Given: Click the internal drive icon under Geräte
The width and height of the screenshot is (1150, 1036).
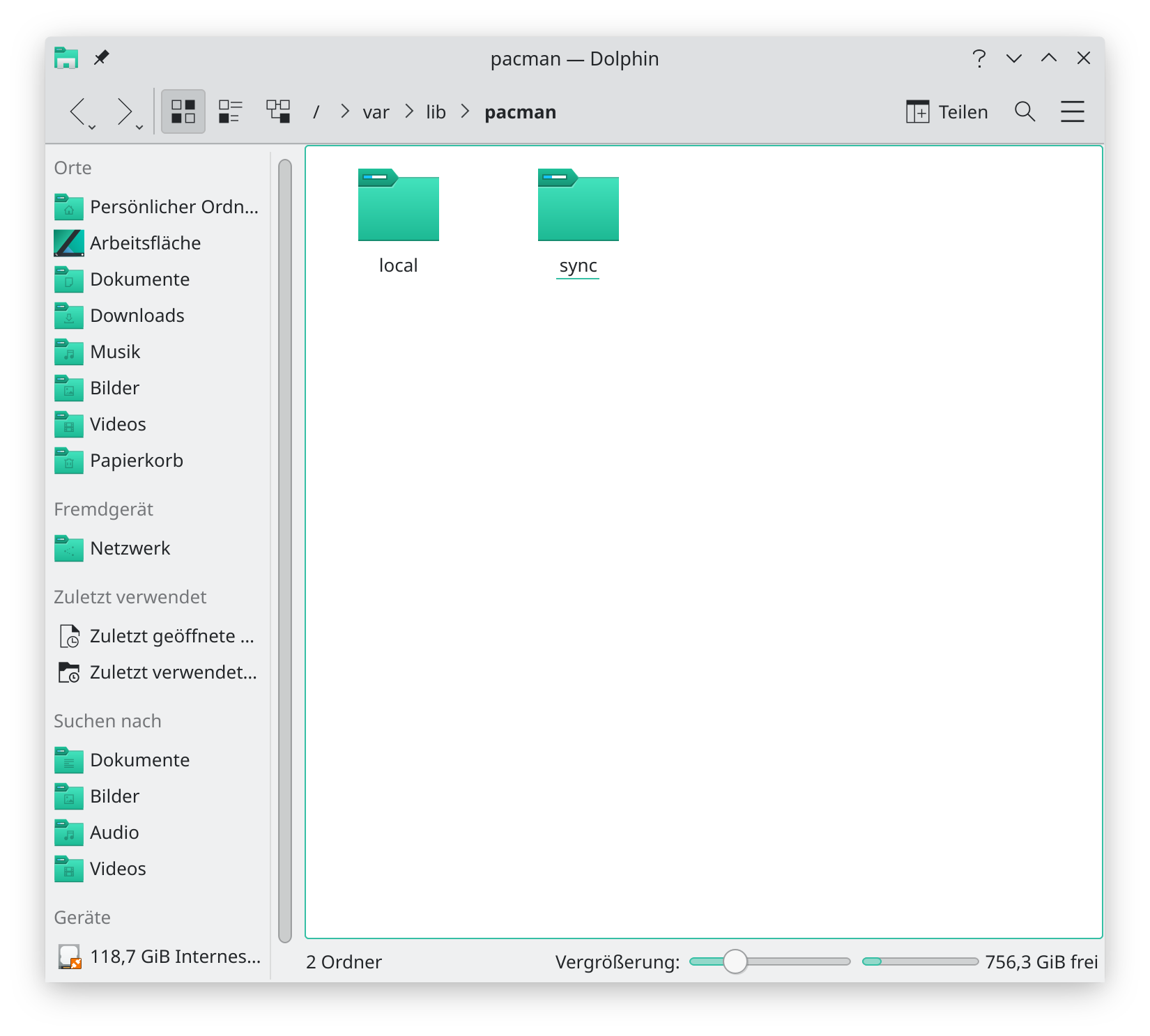Looking at the screenshot, I should [x=69, y=957].
